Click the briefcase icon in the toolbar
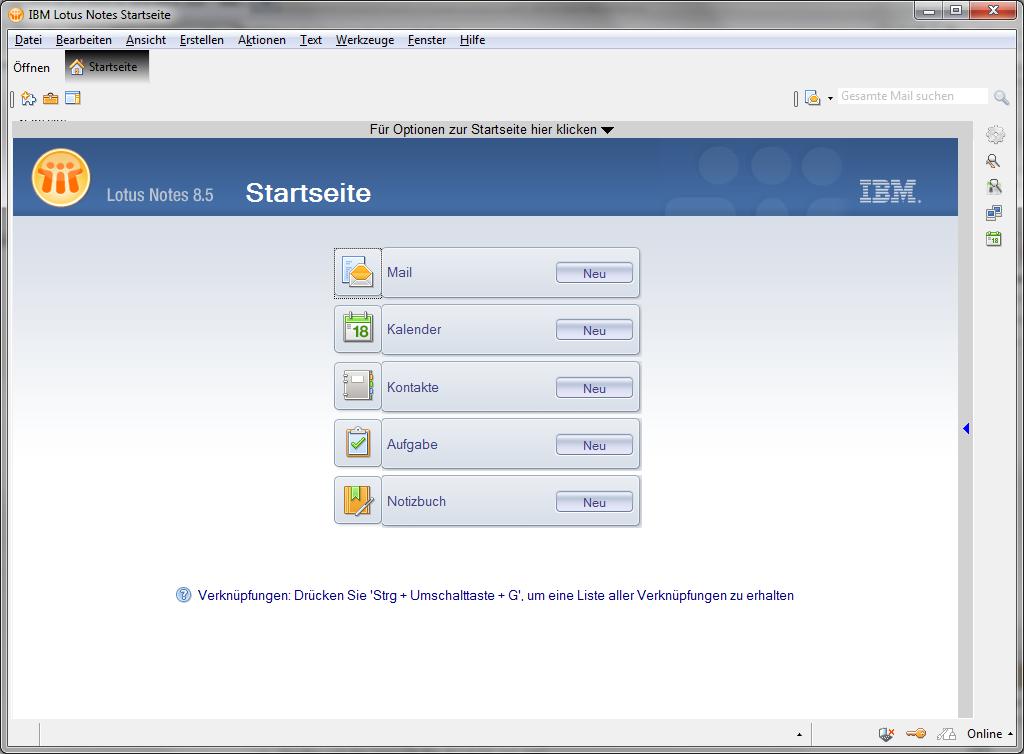The height and width of the screenshot is (754, 1024). tap(50, 98)
